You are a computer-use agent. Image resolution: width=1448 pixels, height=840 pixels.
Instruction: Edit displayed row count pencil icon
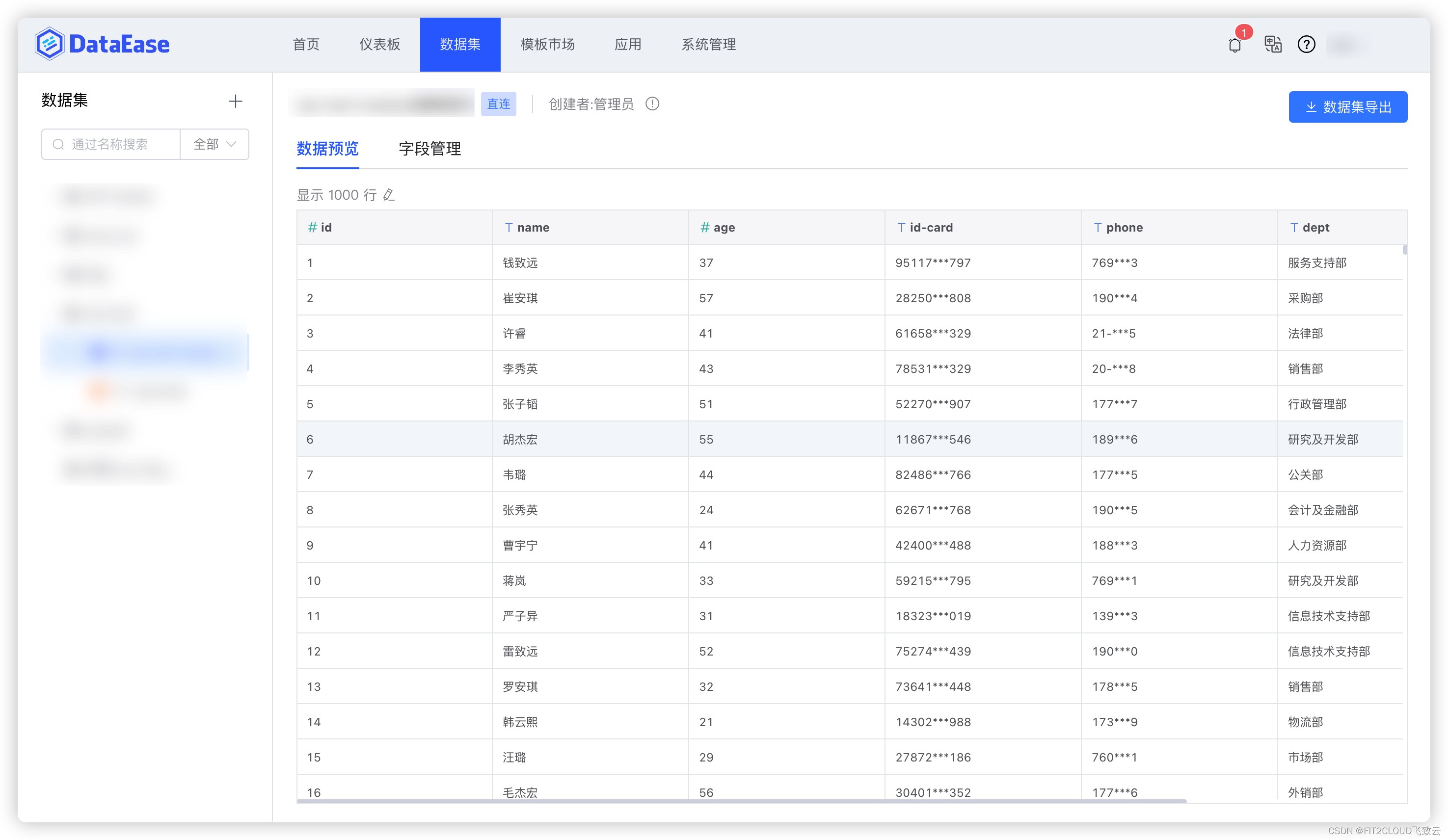pos(389,195)
